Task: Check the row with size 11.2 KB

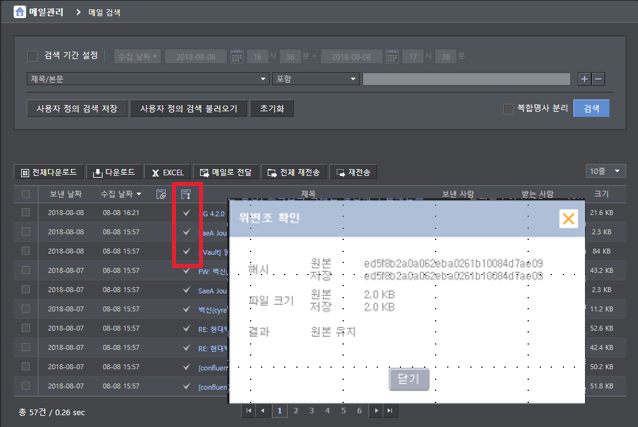Action: 26,309
